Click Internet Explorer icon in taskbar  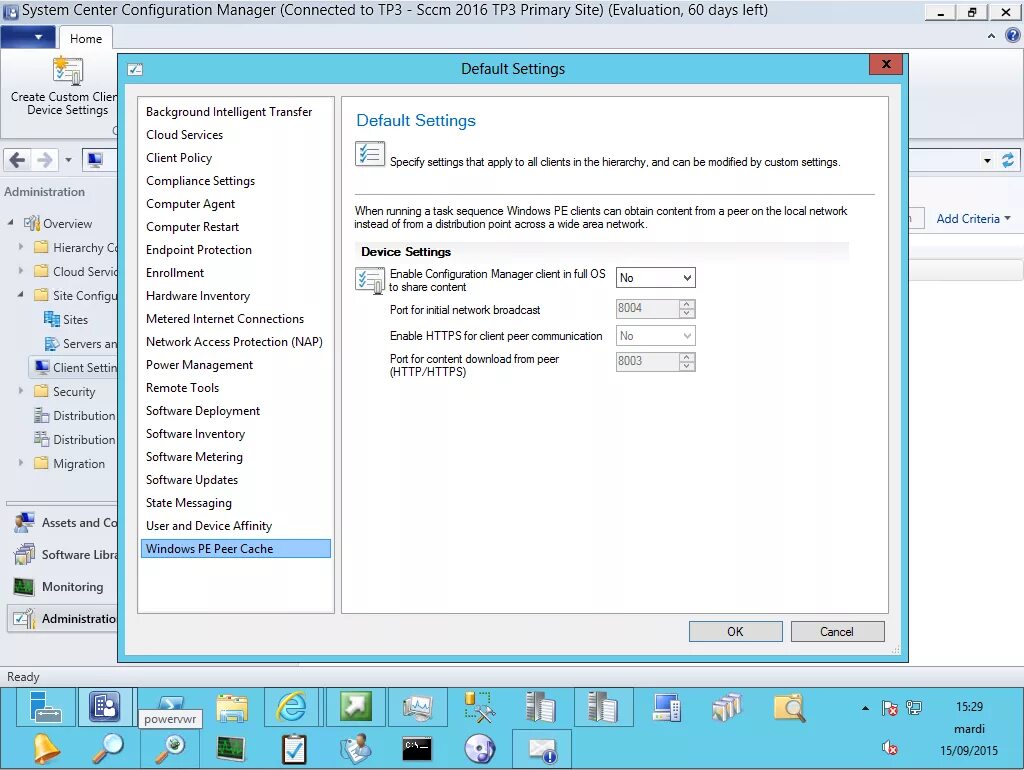(x=291, y=707)
